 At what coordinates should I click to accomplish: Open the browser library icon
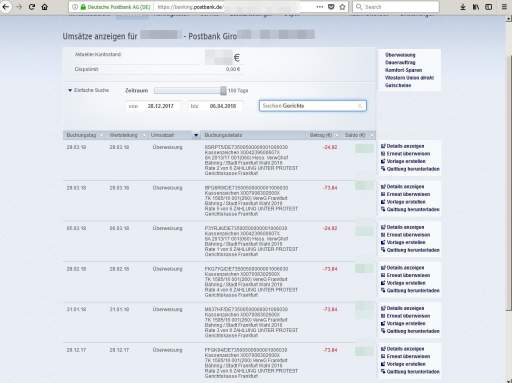click(x=476, y=7)
